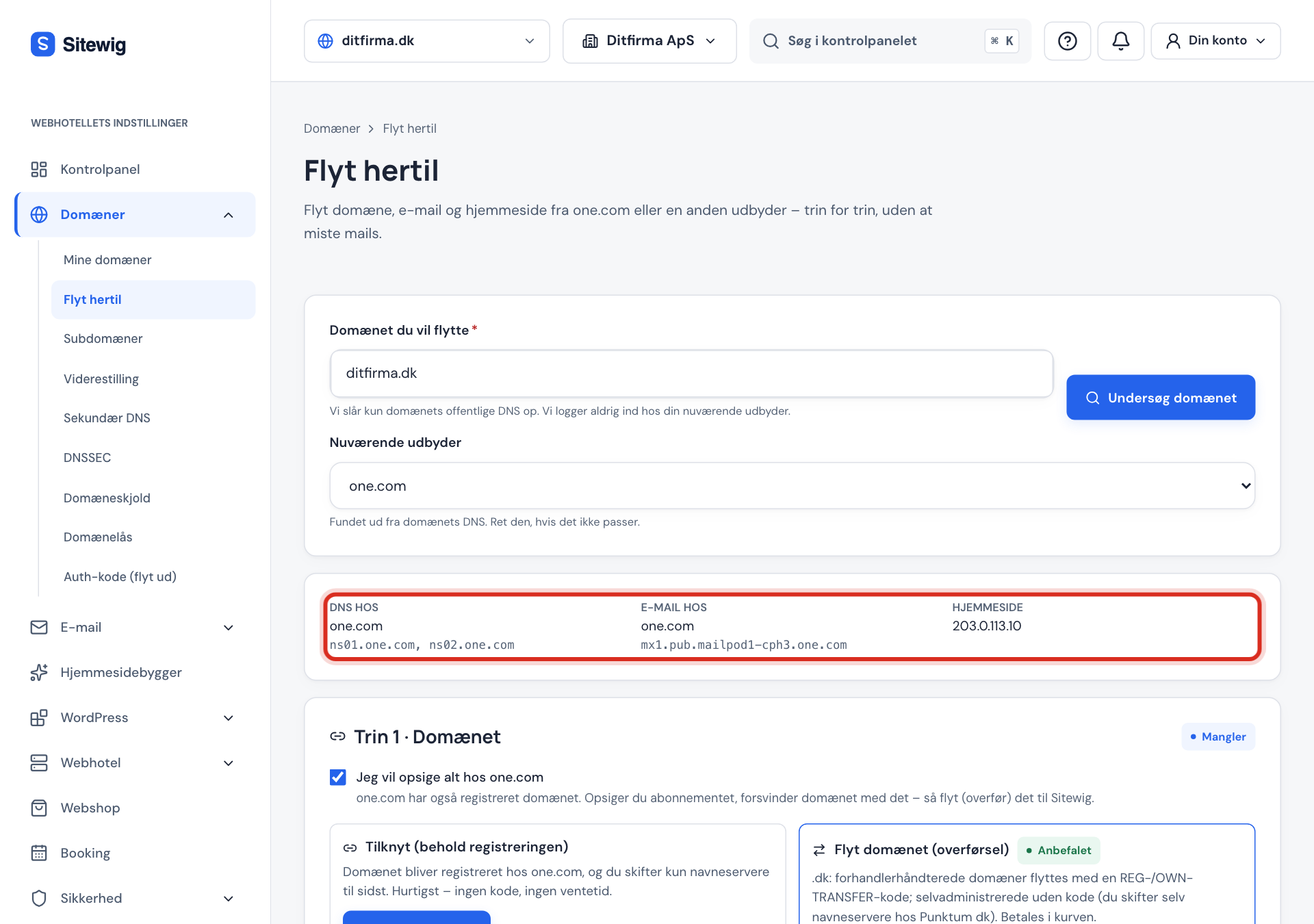Open Mine domæner in sidebar
Screen dimensions: 1314x924
pyautogui.click(x=153, y=260)
